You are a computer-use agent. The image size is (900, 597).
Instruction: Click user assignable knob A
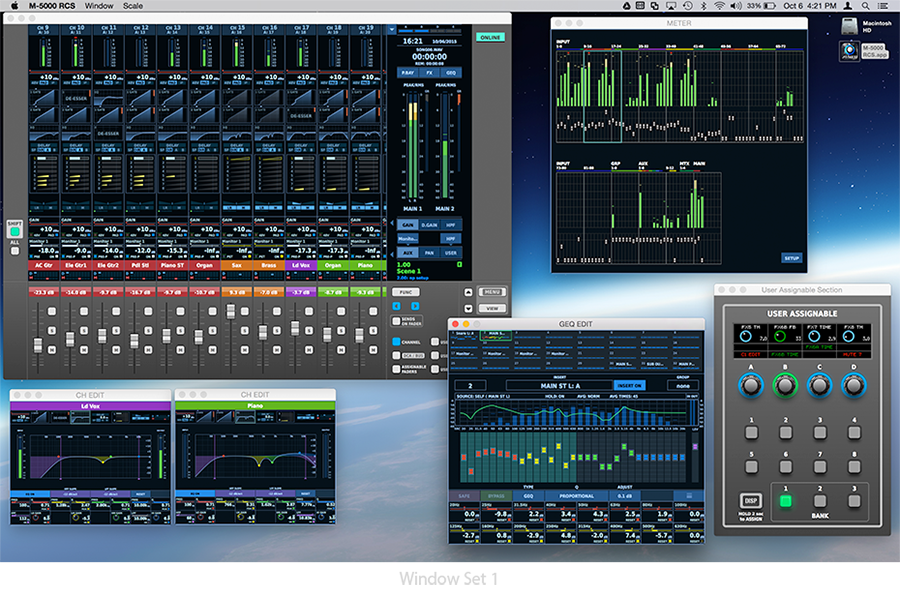(x=750, y=384)
